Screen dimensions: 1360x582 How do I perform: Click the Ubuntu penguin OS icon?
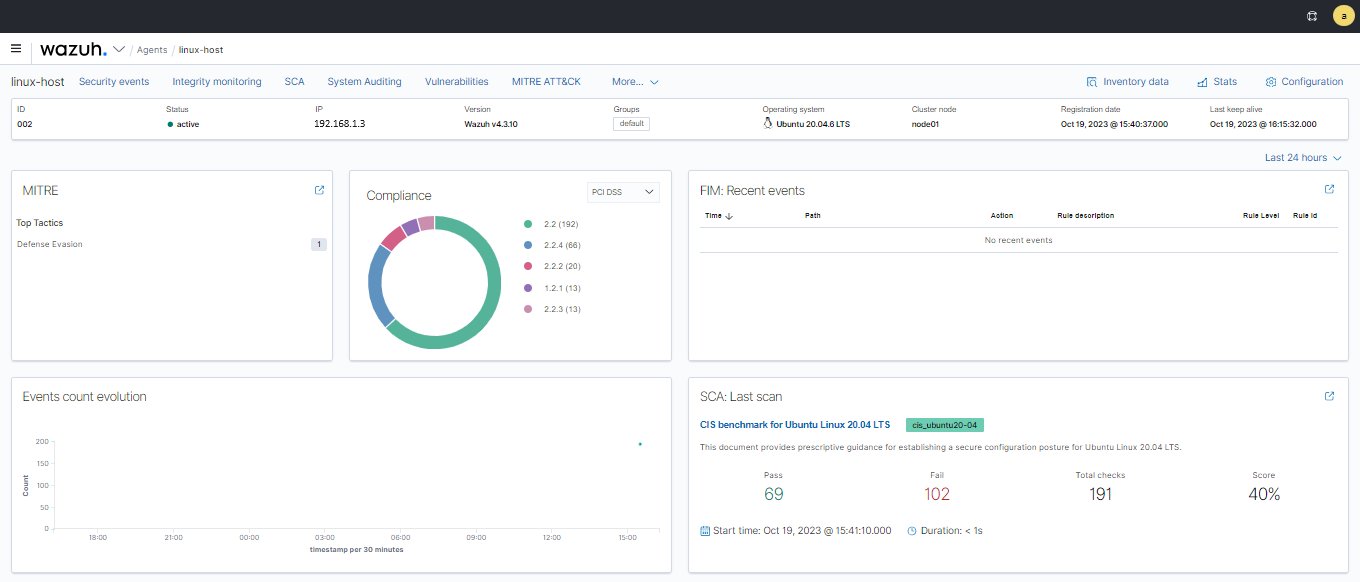[x=768, y=124]
